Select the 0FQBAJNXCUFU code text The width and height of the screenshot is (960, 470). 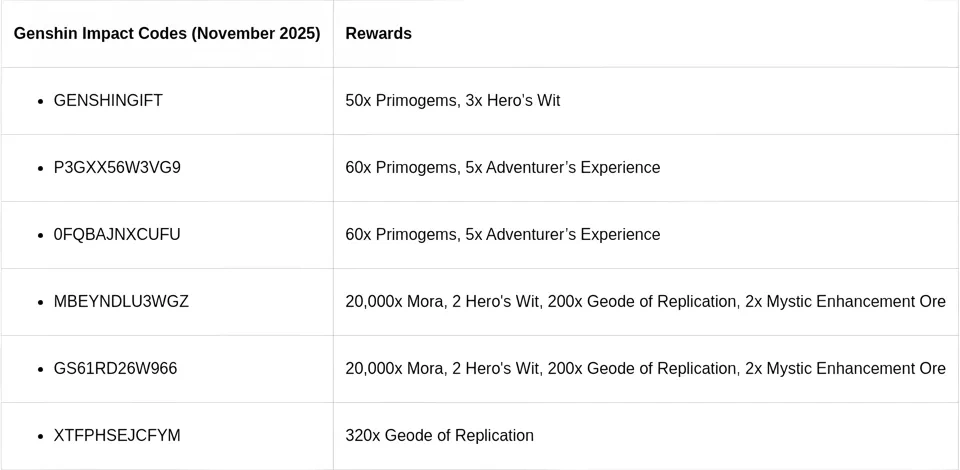tap(117, 235)
